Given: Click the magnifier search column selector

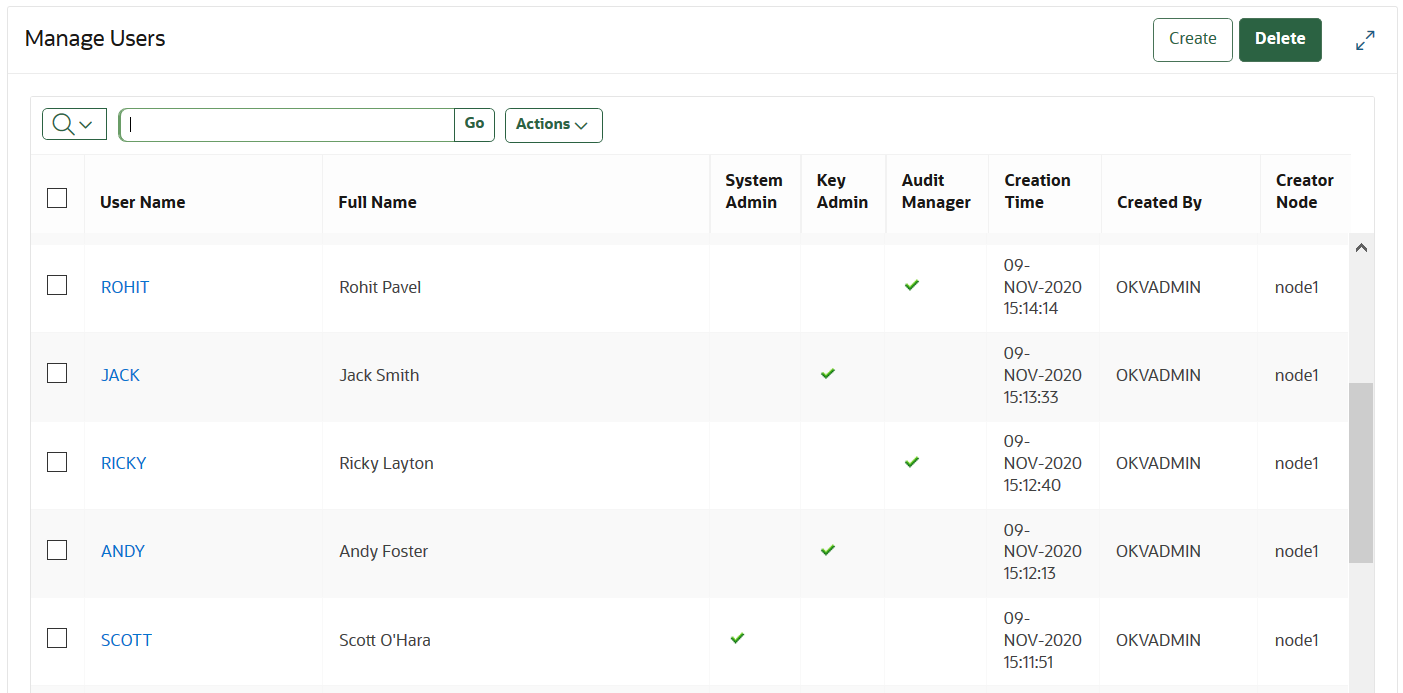Looking at the screenshot, I should [74, 124].
